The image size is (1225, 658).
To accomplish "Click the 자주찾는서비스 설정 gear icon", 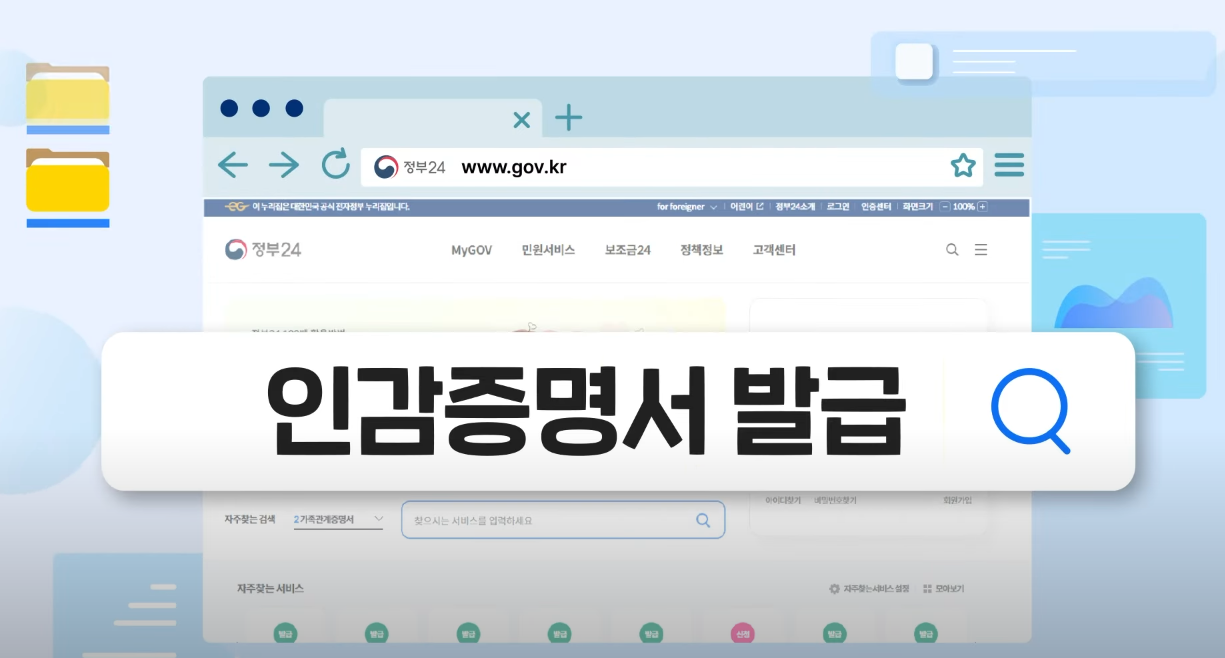I will click(x=834, y=589).
